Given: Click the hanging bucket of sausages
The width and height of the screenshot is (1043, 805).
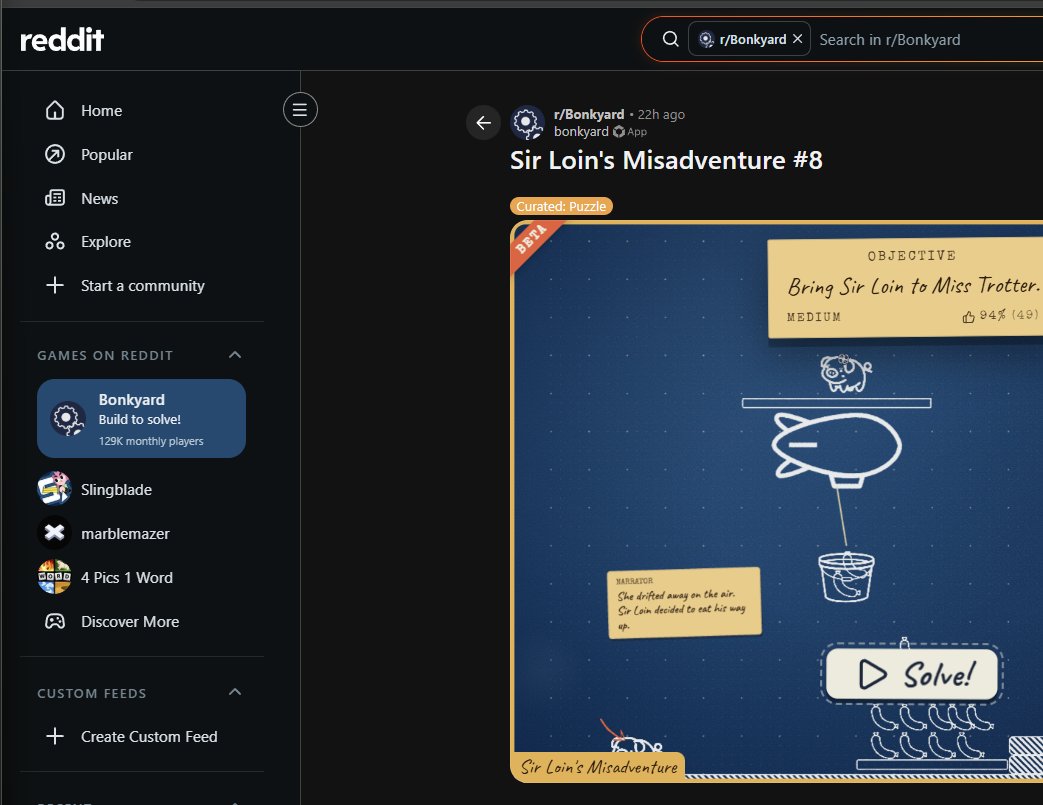Looking at the screenshot, I should coord(846,577).
